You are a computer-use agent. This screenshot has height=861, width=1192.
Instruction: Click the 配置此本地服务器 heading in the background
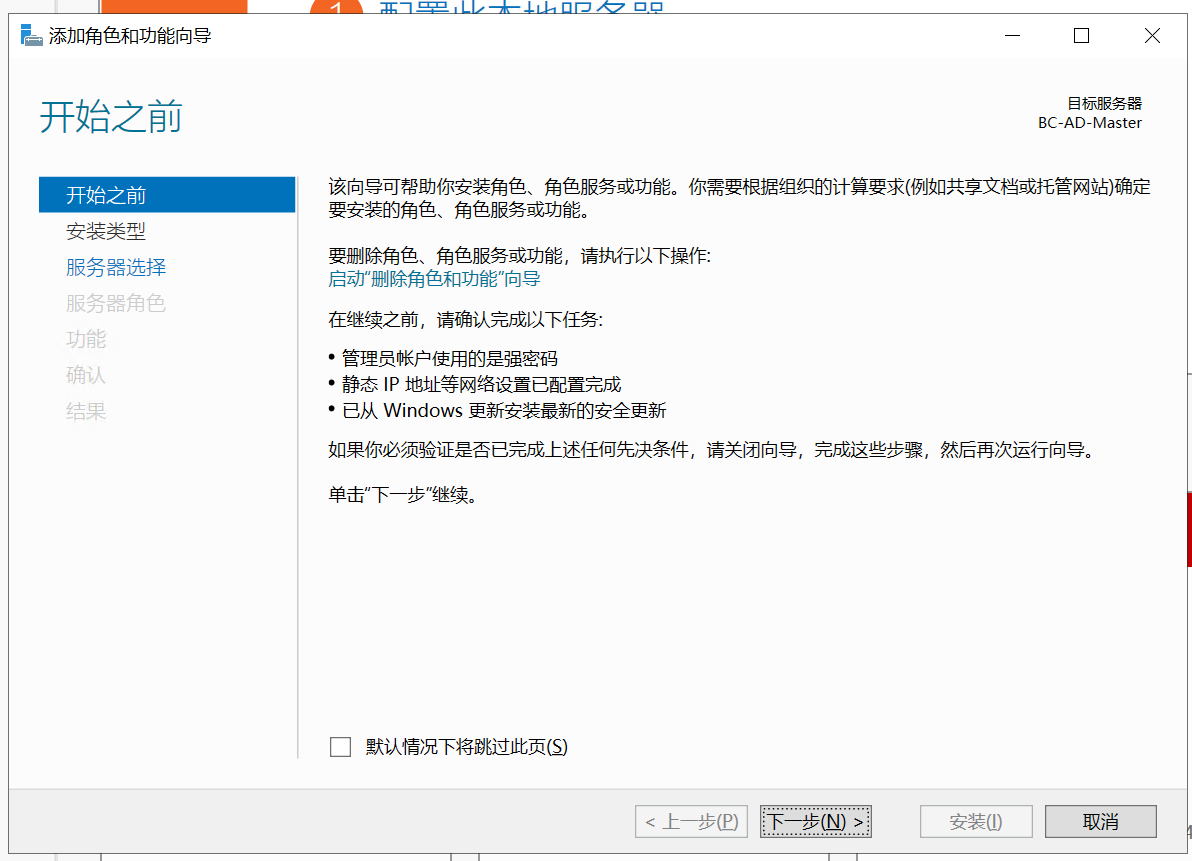tap(520, 8)
